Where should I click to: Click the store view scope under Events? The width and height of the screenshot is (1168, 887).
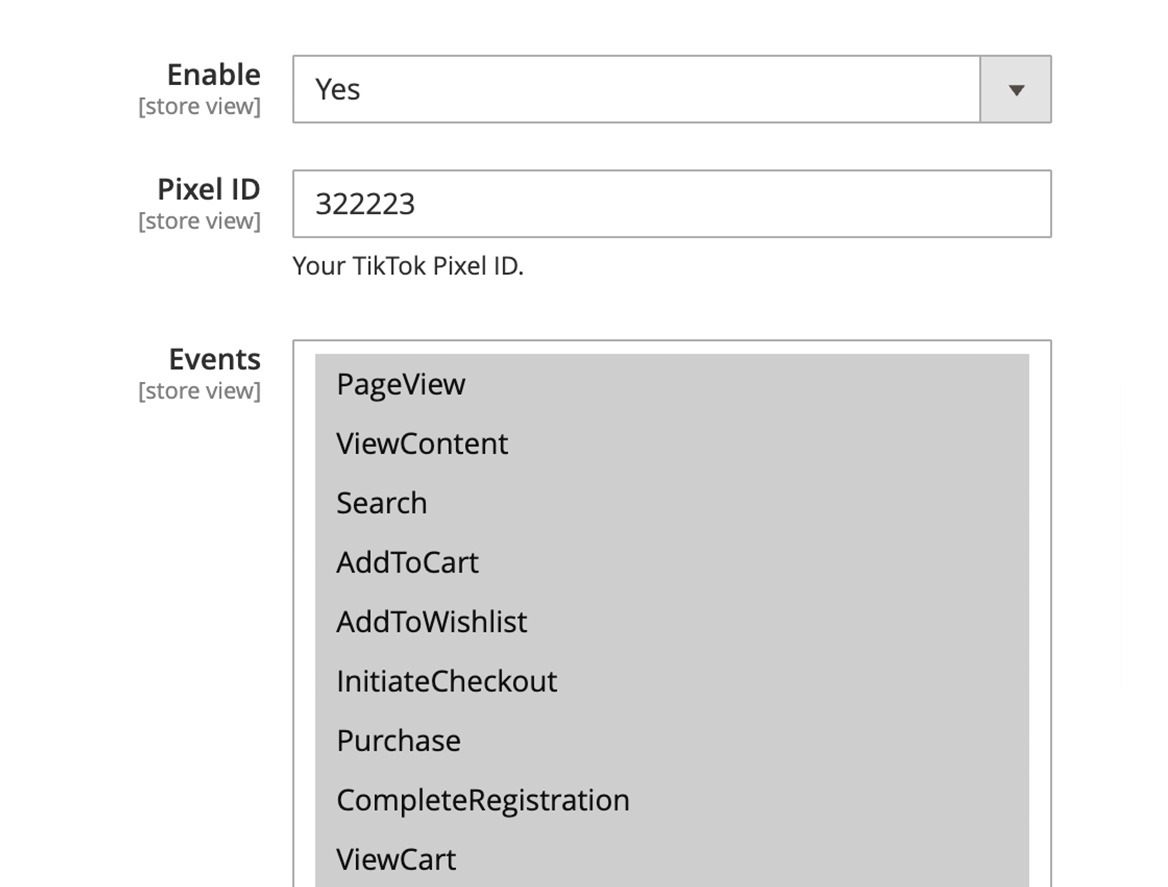pos(199,391)
